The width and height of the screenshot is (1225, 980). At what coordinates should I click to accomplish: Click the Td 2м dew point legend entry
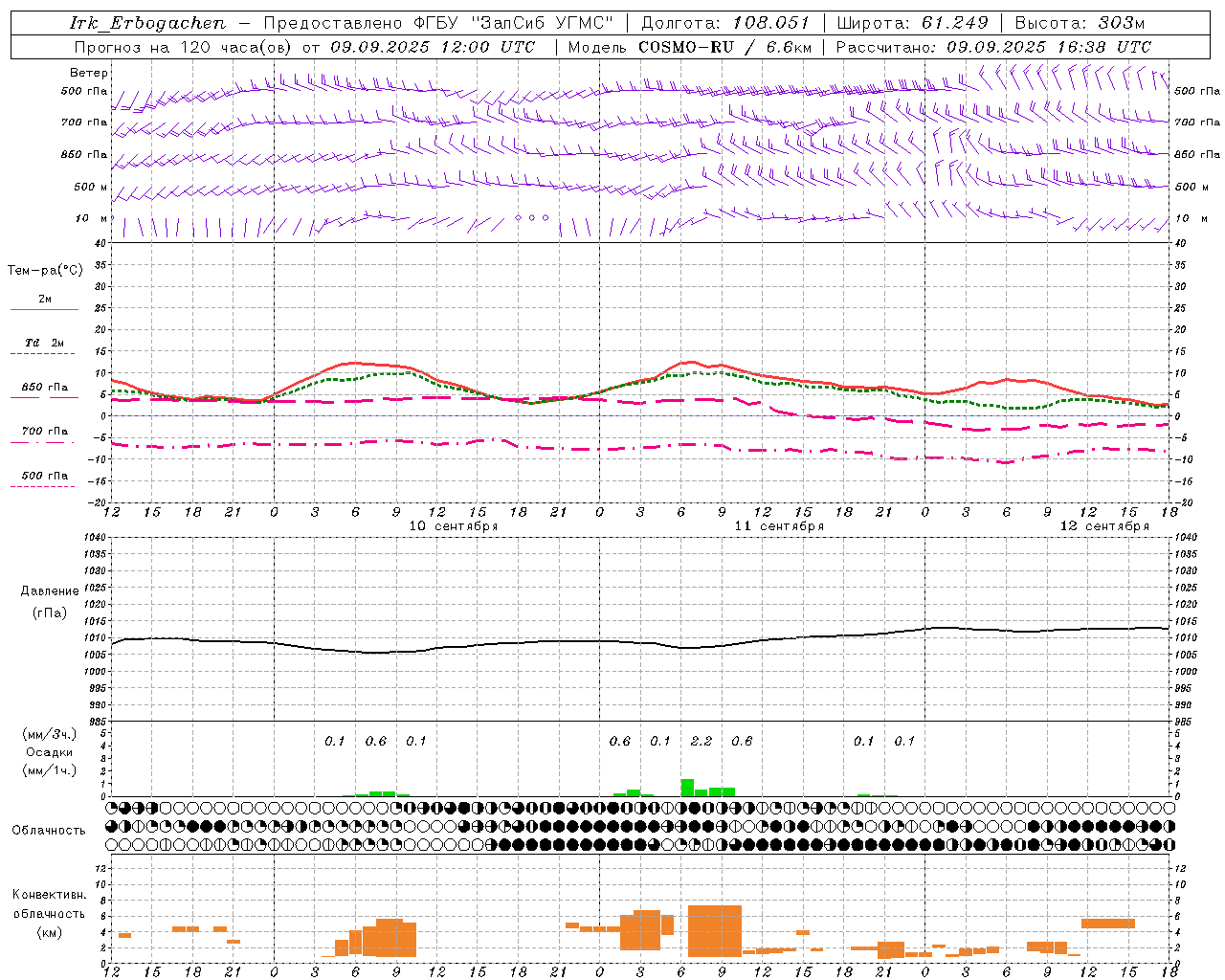click(45, 343)
